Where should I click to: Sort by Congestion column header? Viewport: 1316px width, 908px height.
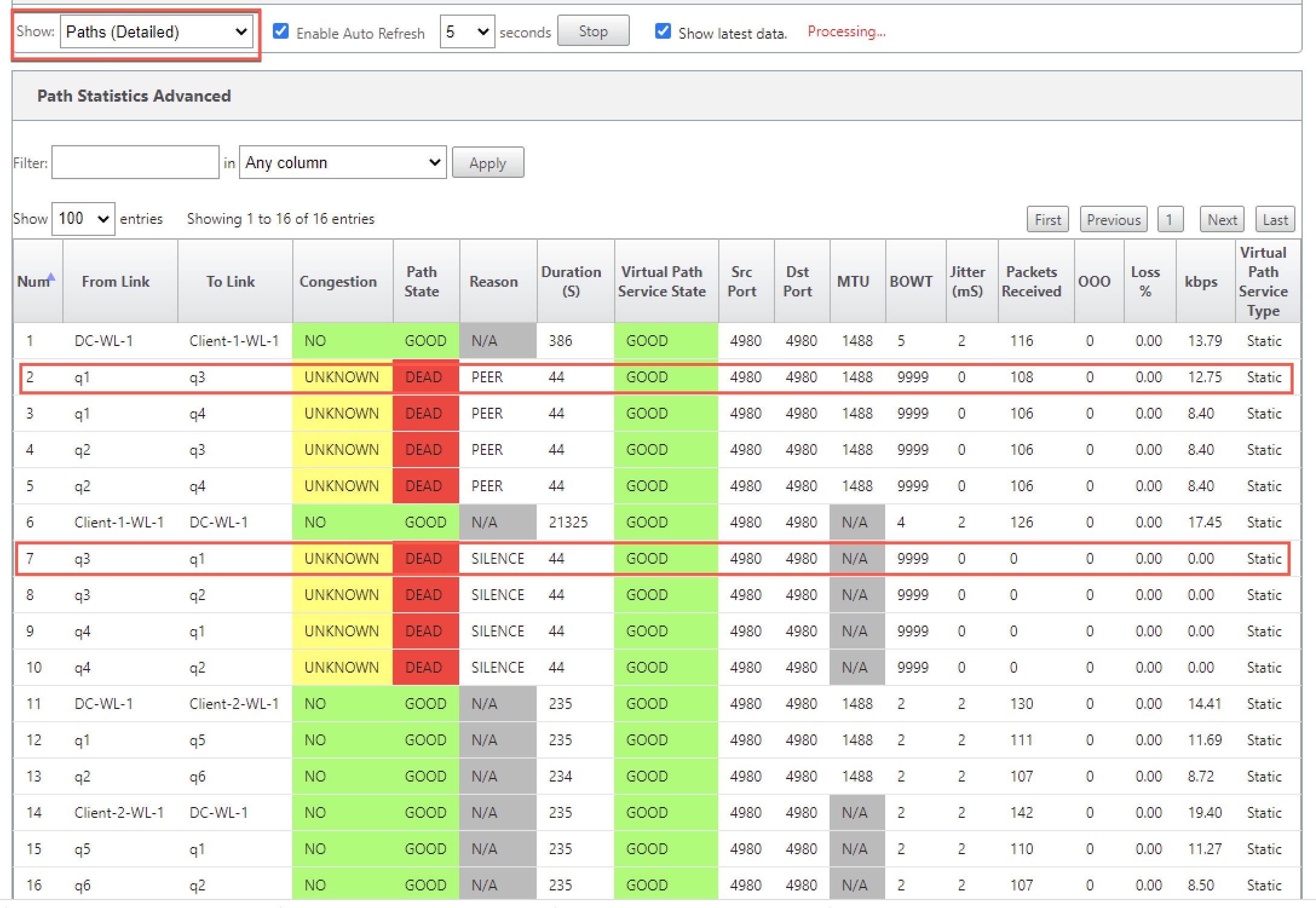[x=342, y=281]
